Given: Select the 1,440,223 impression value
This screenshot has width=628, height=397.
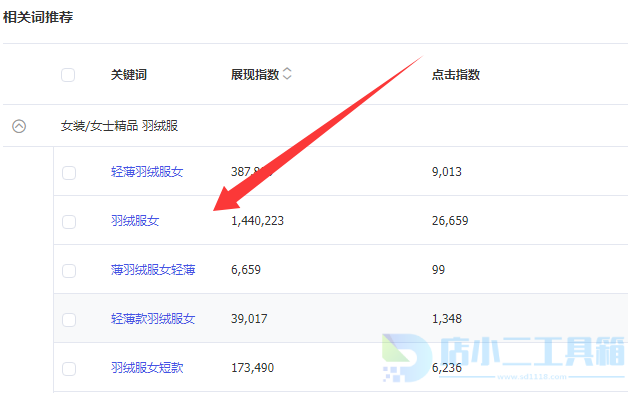Looking at the screenshot, I should tap(258, 221).
